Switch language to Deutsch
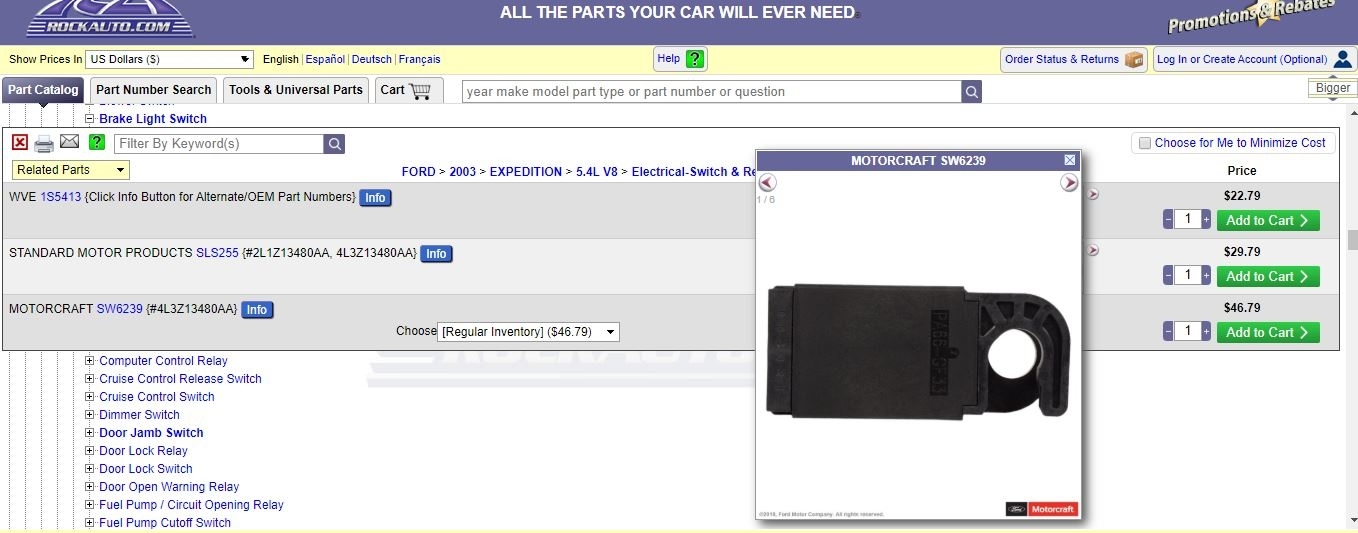This screenshot has width=1358, height=533. coord(372,59)
